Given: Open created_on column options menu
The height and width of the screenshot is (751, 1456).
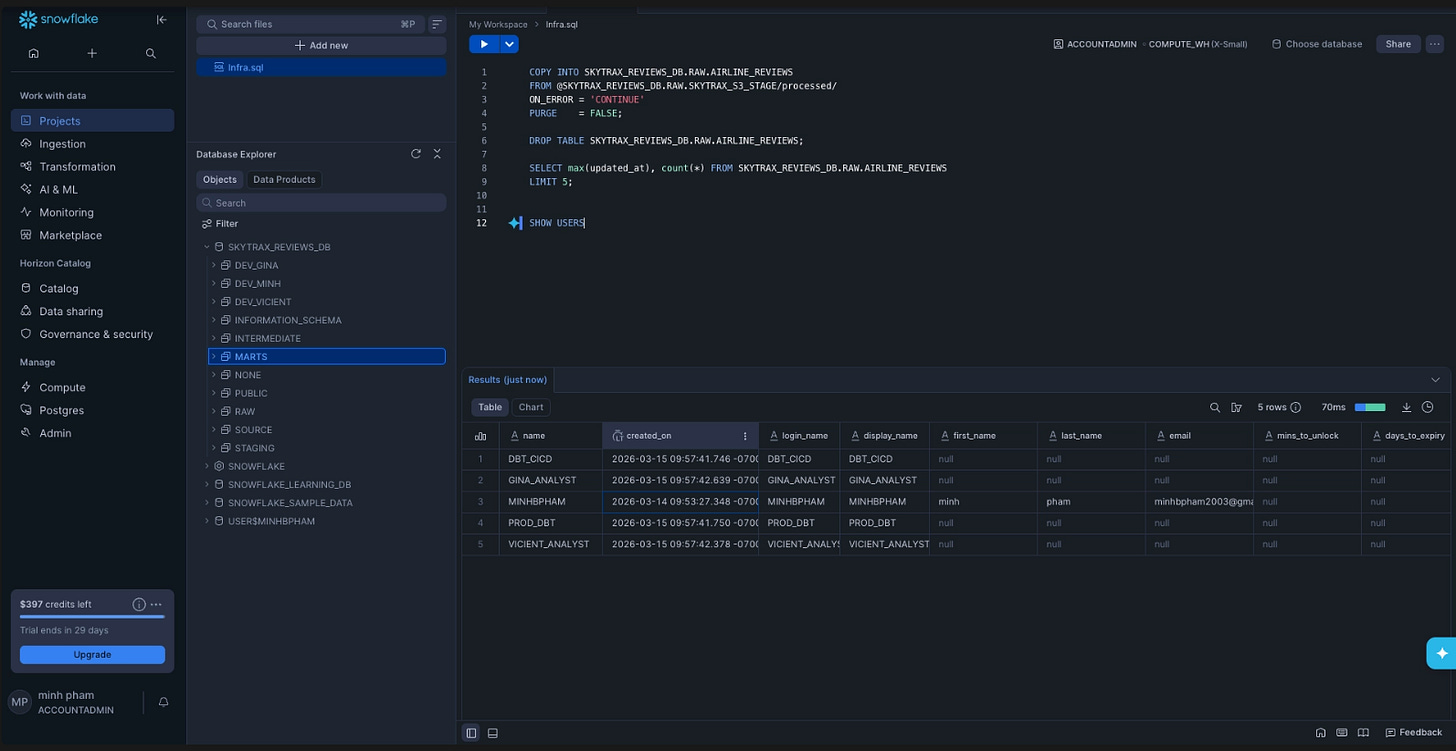Looking at the screenshot, I should click(x=745, y=436).
